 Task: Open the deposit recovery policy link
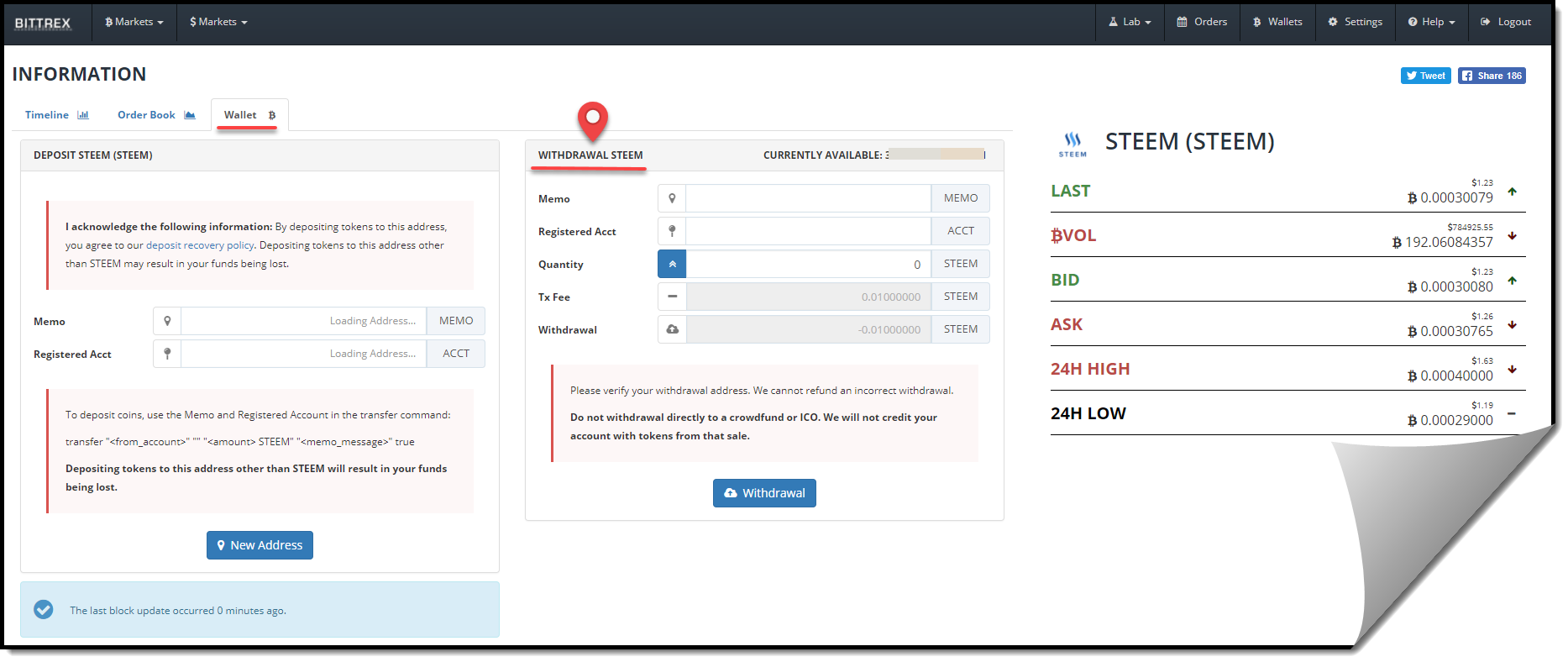200,245
